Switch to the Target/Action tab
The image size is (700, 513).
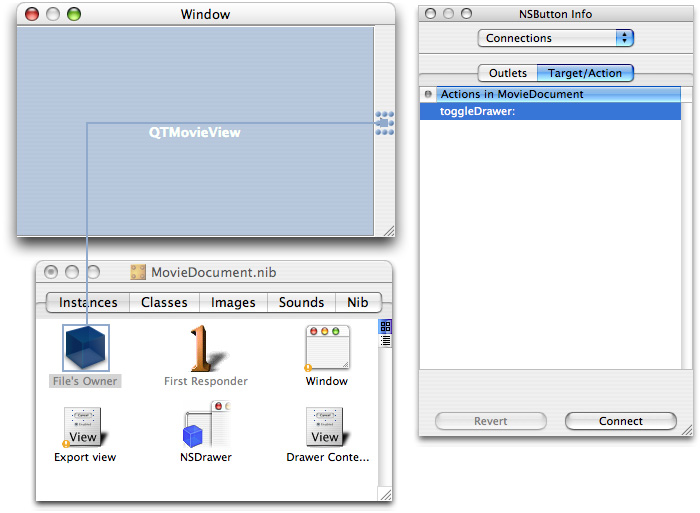pyautogui.click(x=585, y=73)
